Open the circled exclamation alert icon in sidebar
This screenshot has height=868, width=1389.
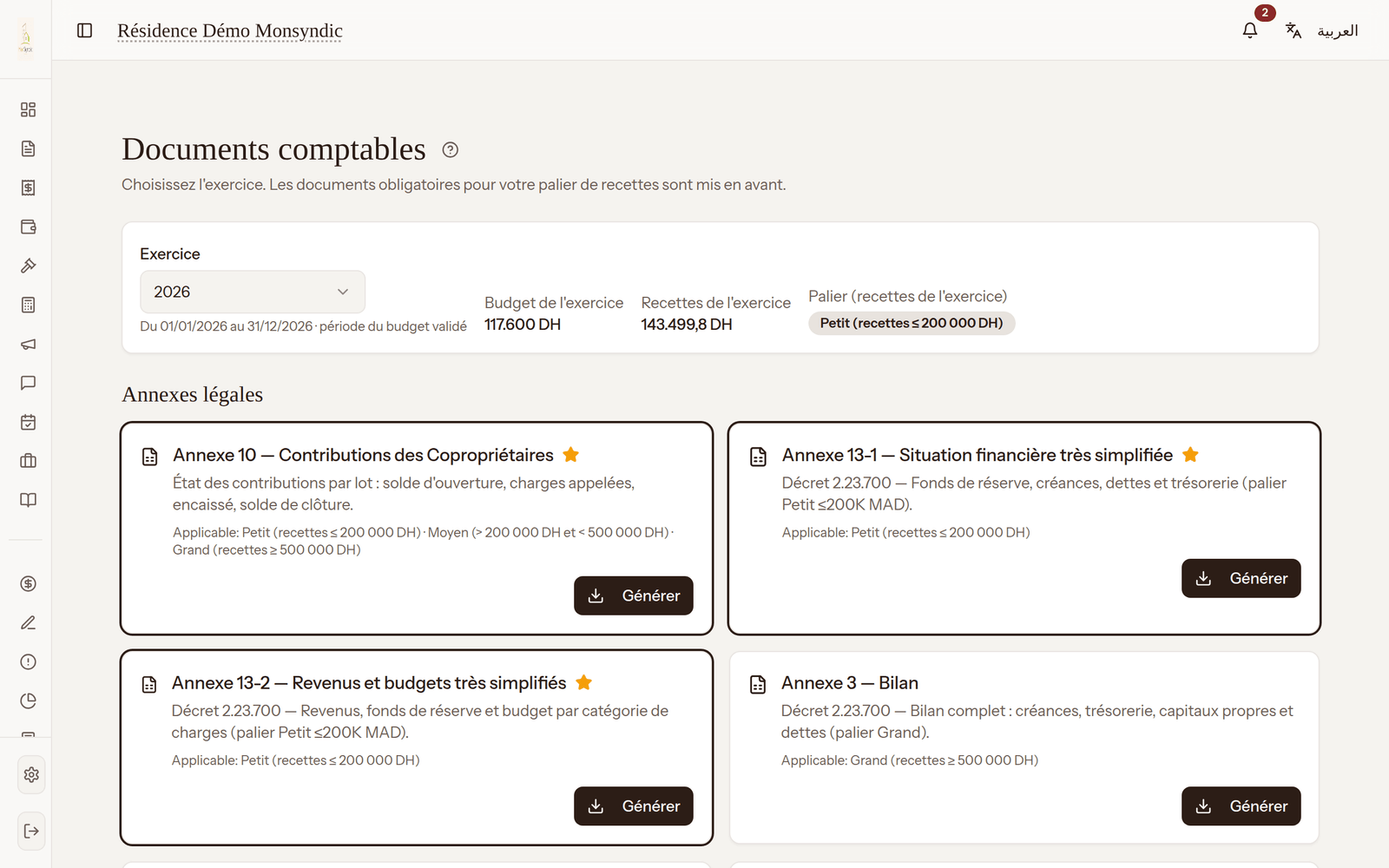point(28,661)
